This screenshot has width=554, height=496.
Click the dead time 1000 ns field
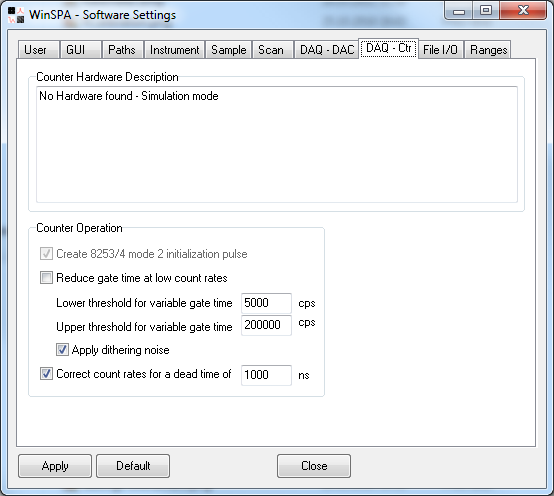tap(266, 375)
